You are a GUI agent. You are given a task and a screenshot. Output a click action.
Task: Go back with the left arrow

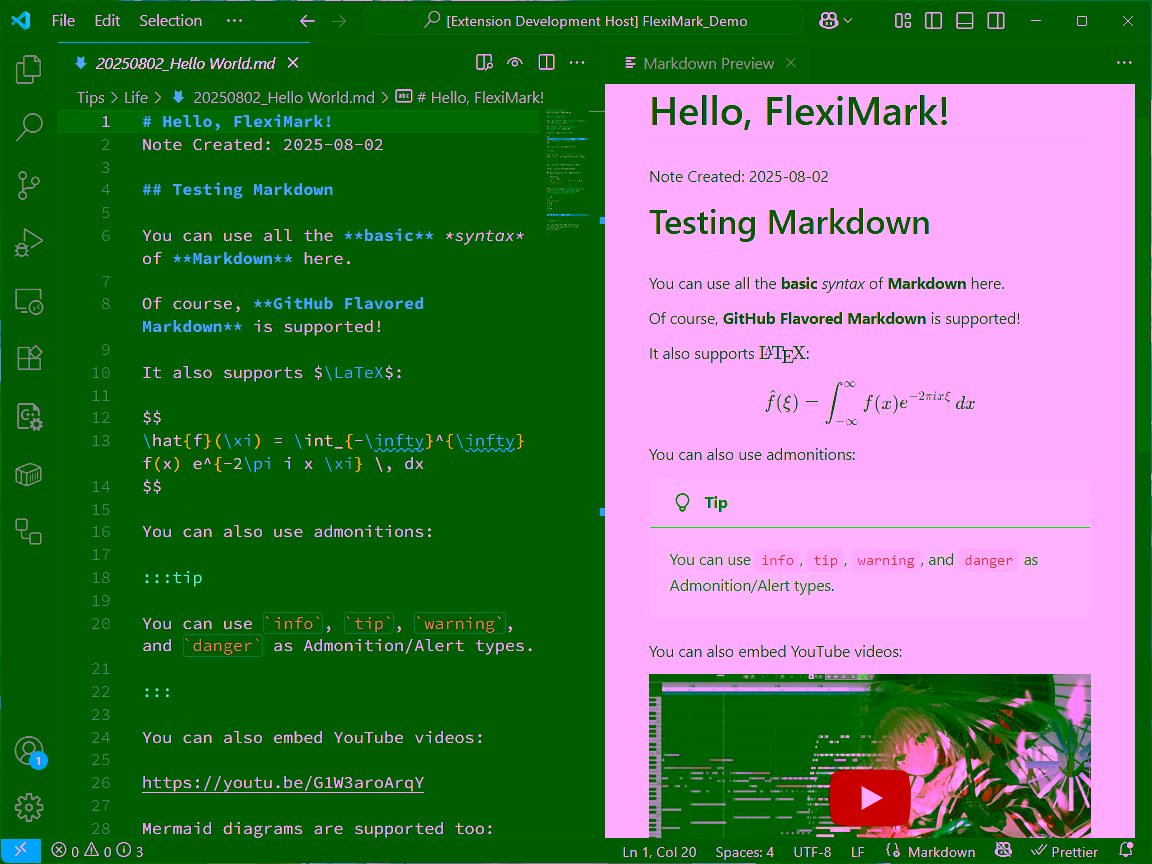[x=307, y=21]
